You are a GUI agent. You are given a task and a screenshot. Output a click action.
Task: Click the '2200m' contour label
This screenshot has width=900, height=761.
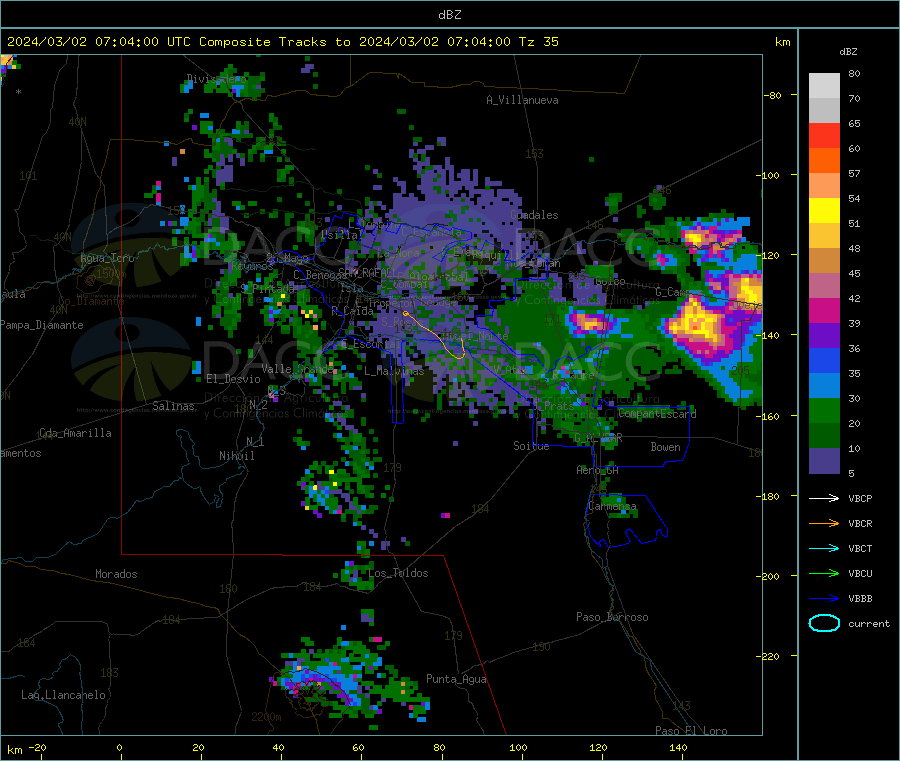coord(266,717)
